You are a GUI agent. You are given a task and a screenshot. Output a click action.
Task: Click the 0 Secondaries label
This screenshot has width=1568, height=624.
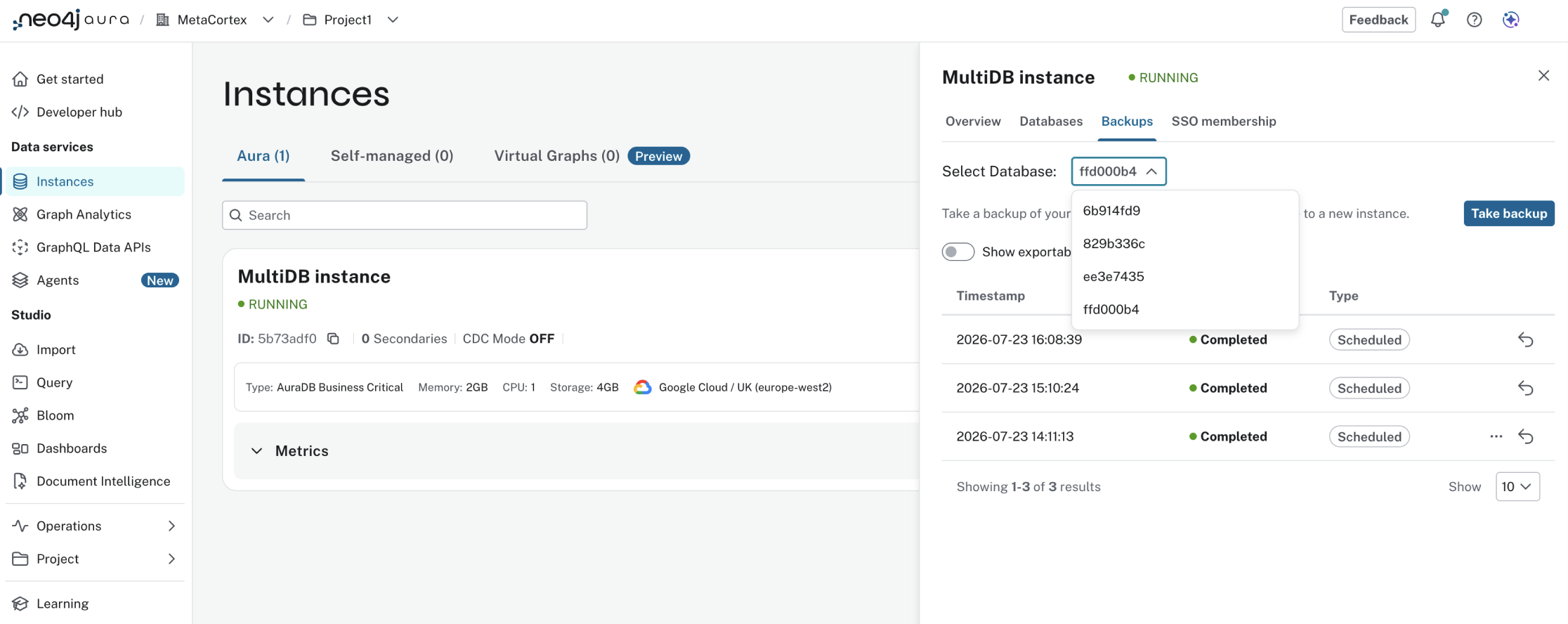pos(404,339)
